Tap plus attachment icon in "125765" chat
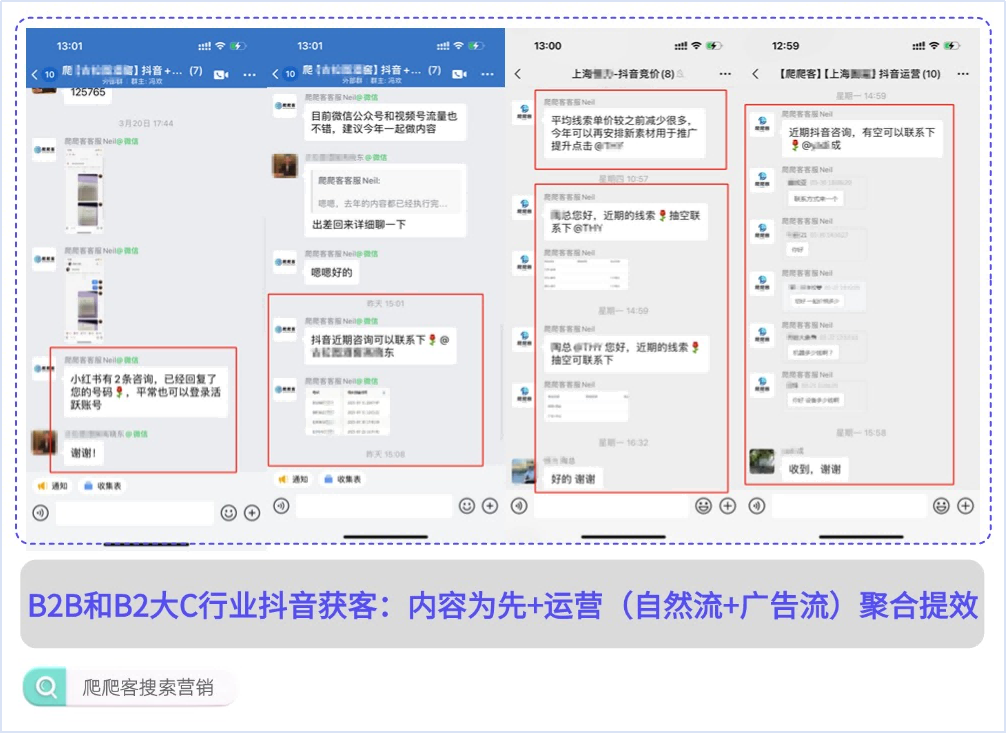Image resolution: width=1007 pixels, height=733 pixels. pos(252,513)
